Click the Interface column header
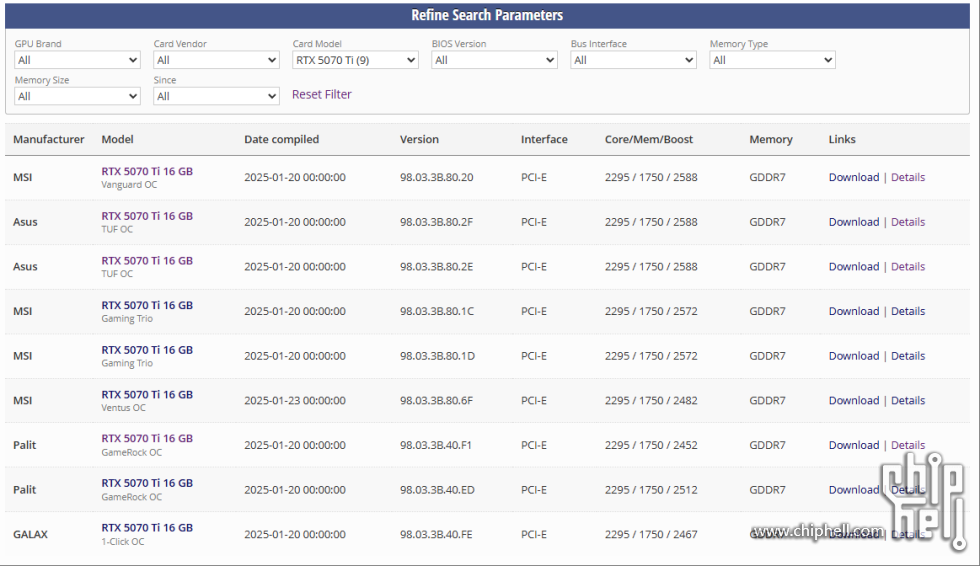Viewport: 980px width, 566px height. coord(544,139)
